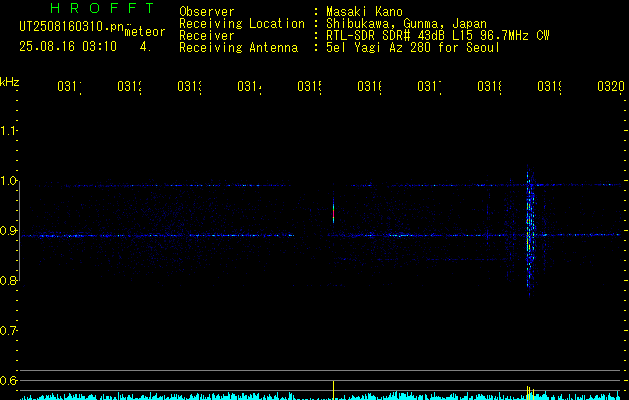Click the HROFFT title text

(x=103, y=8)
